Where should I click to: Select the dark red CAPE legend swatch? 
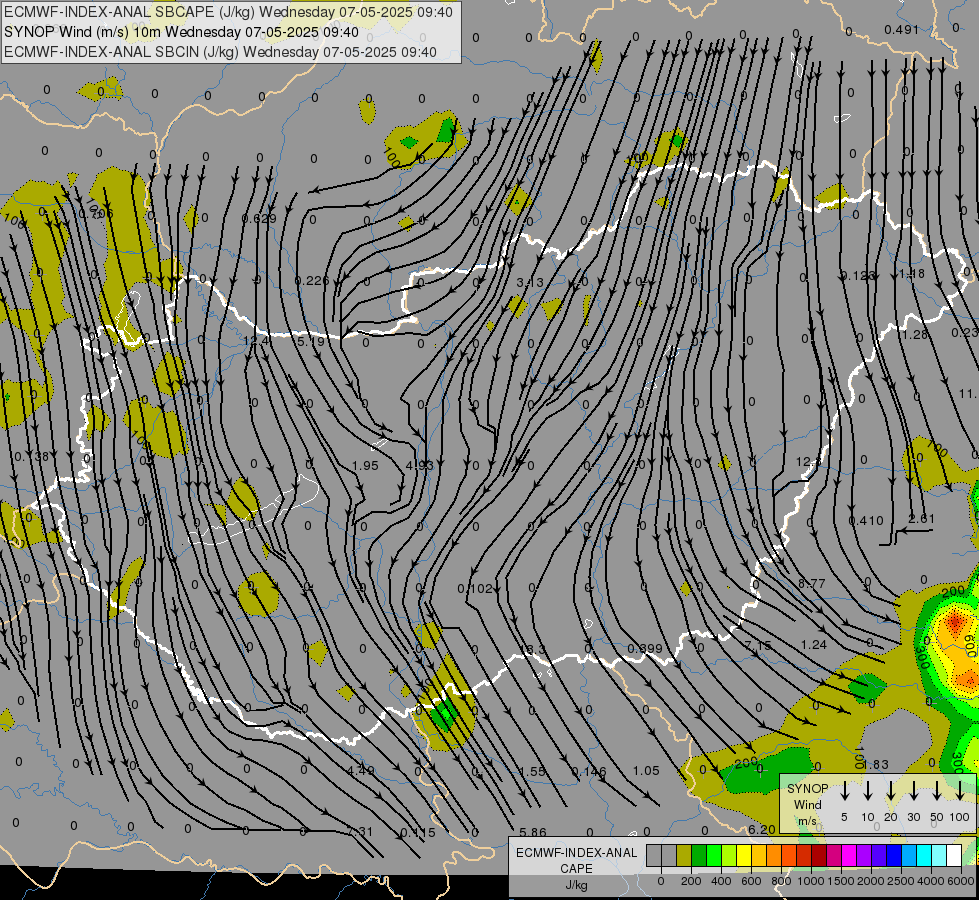point(819,856)
